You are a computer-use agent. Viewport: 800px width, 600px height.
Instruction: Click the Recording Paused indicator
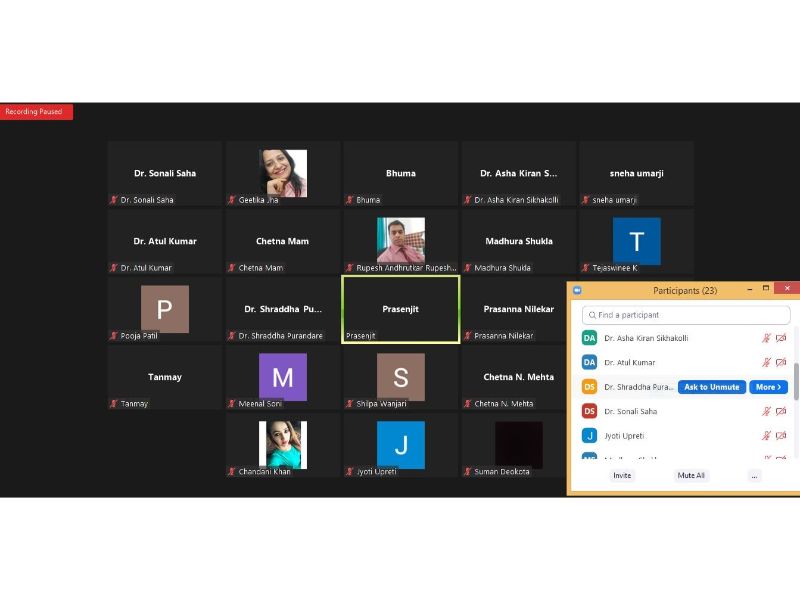36,112
